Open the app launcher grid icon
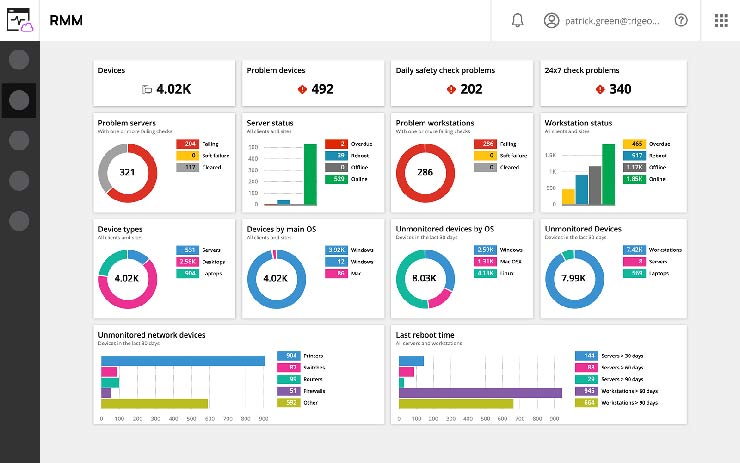The image size is (740, 463). (x=721, y=20)
